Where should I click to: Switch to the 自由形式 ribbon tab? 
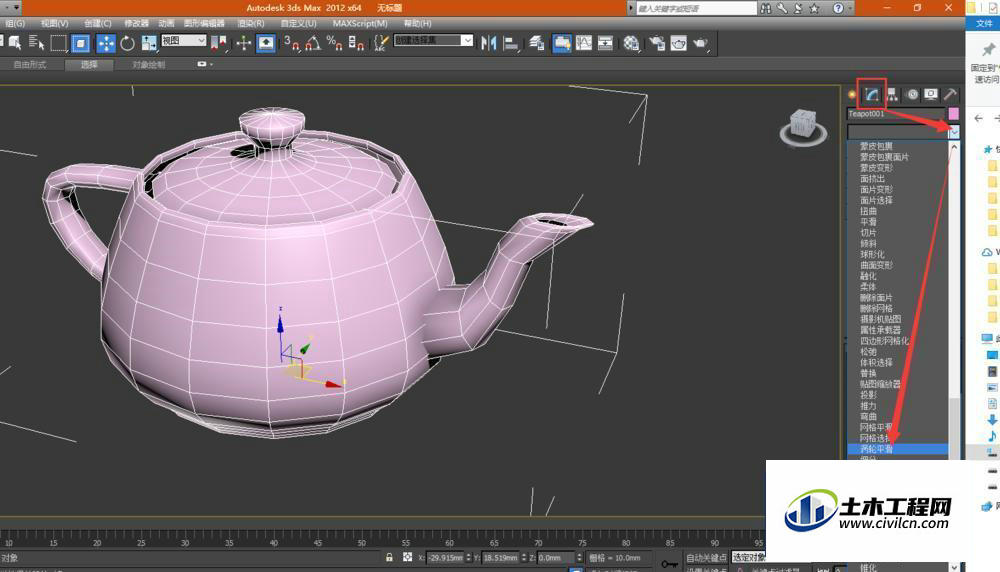coord(30,64)
